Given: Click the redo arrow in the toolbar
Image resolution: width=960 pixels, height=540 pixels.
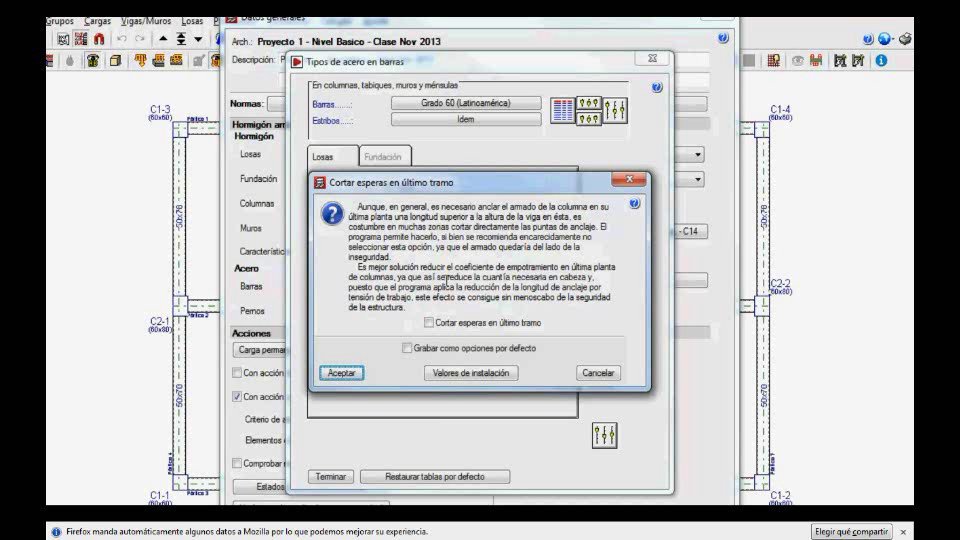Looking at the screenshot, I should click(x=140, y=39).
